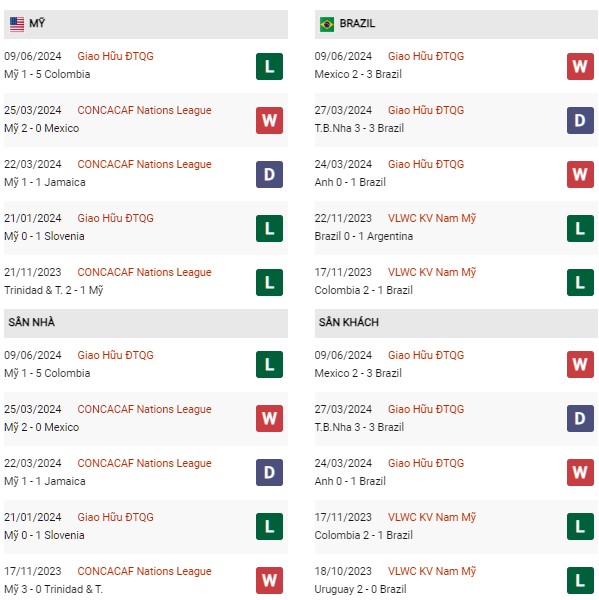Click L badge for Mỹ 1-5 Colombia in top list
Image resolution: width=599 pixels, height=600 pixels.
tap(269, 67)
